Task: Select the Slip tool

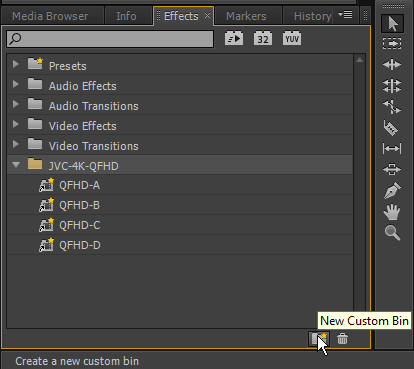Action: (x=392, y=148)
